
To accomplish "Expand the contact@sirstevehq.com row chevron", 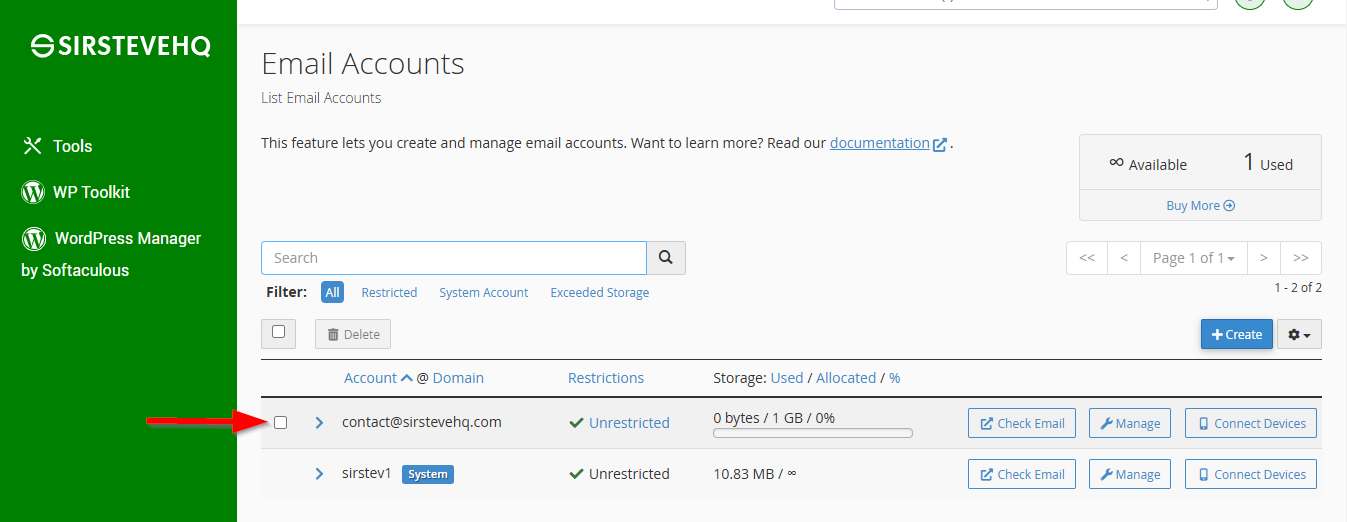I will tap(319, 423).
